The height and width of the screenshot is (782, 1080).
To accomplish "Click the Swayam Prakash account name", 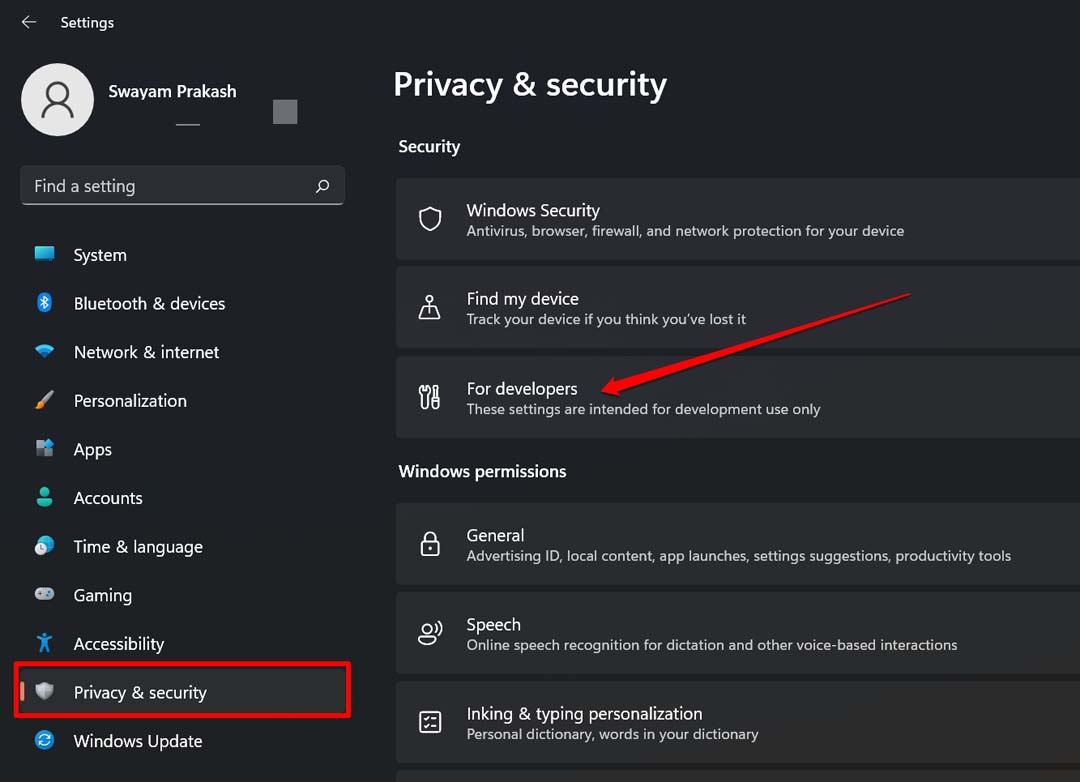I will 172,91.
